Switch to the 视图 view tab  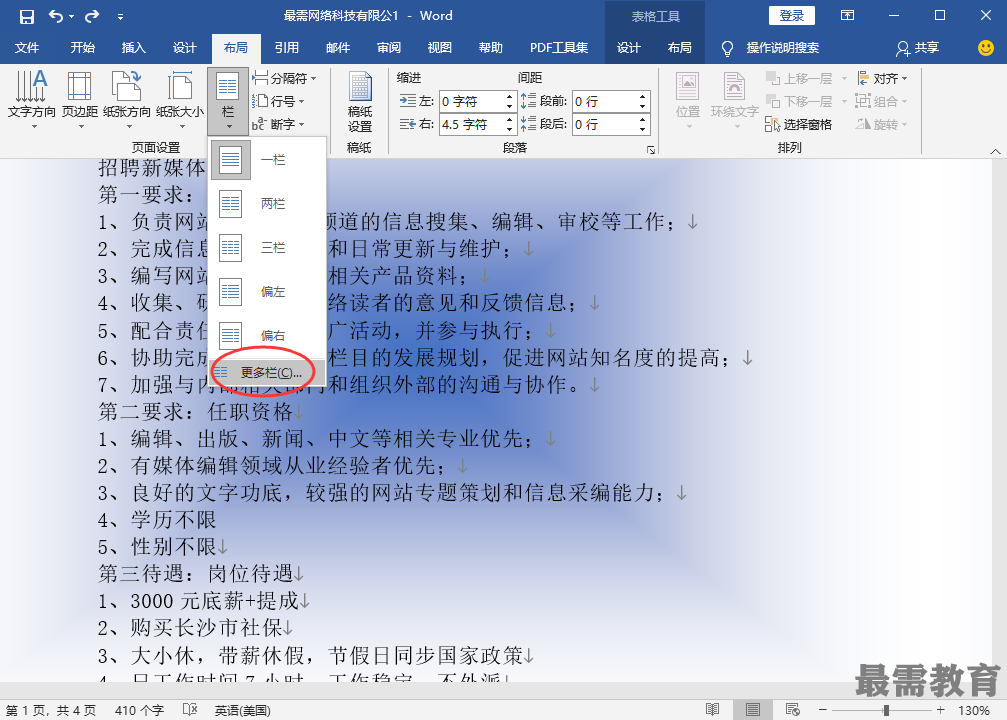tap(439, 48)
